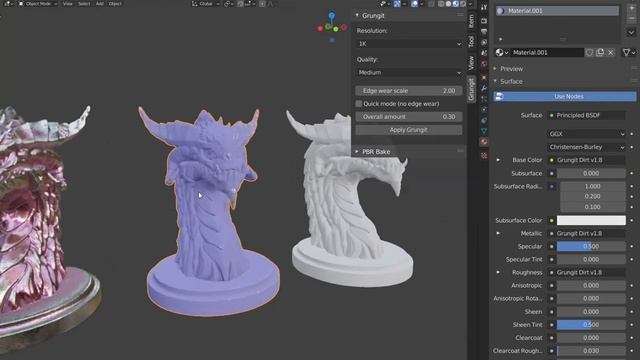Expand the Base Color node inputs

(x=498, y=160)
